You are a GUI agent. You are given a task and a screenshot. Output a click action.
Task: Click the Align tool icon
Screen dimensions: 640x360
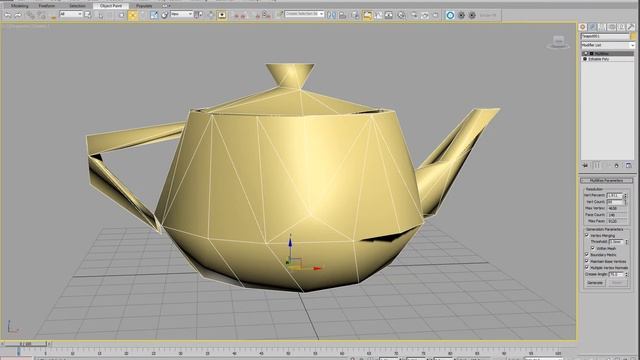tap(342, 15)
